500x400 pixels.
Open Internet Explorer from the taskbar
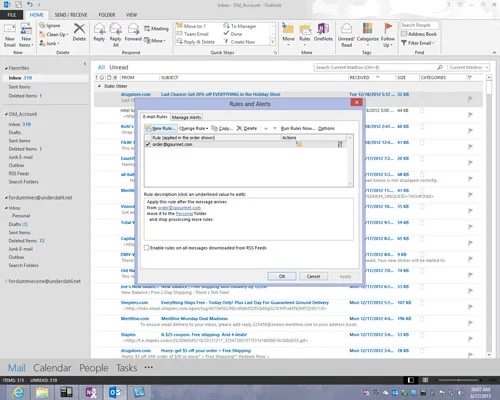(x=18, y=392)
